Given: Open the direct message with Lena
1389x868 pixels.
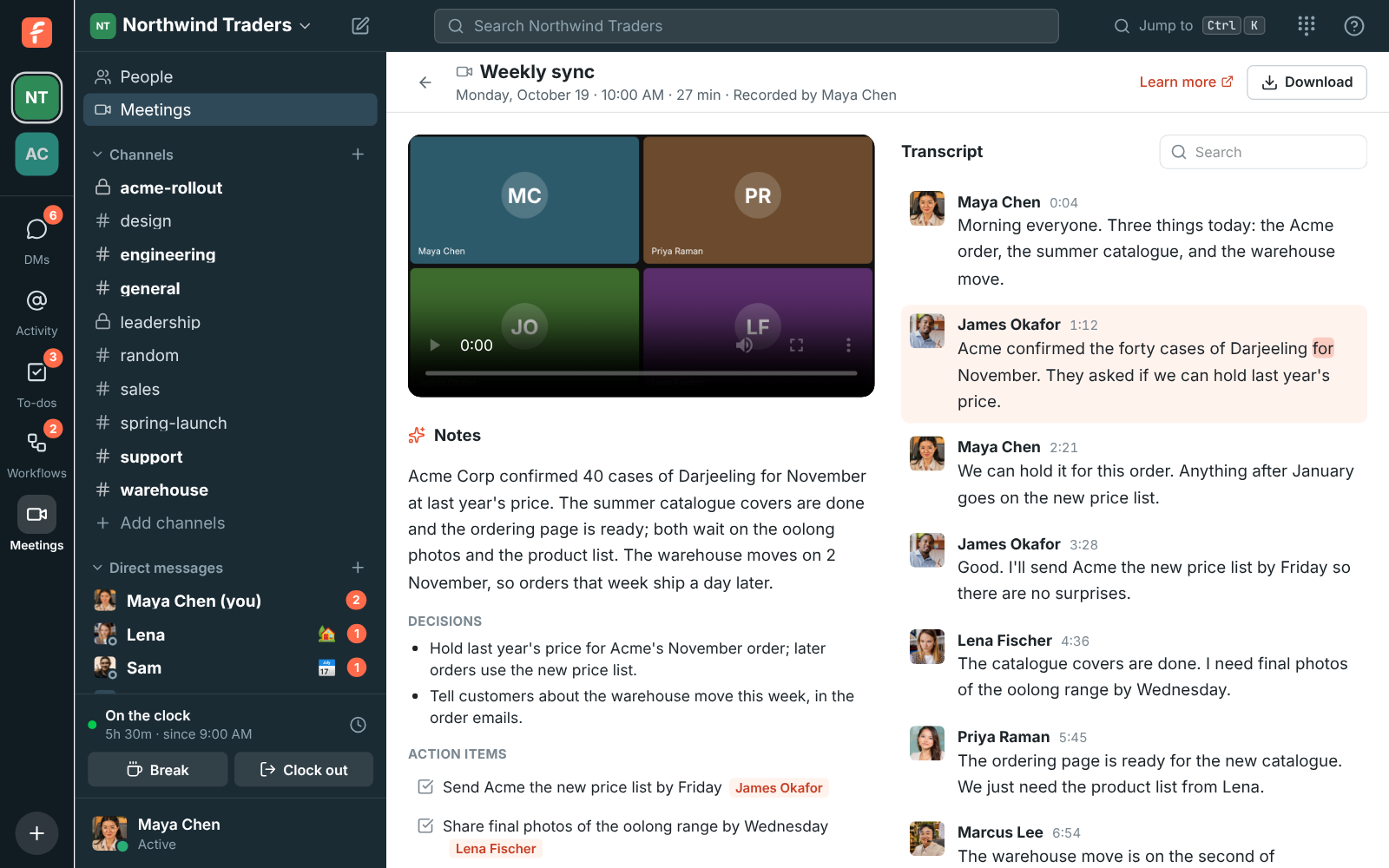Looking at the screenshot, I should point(230,635).
